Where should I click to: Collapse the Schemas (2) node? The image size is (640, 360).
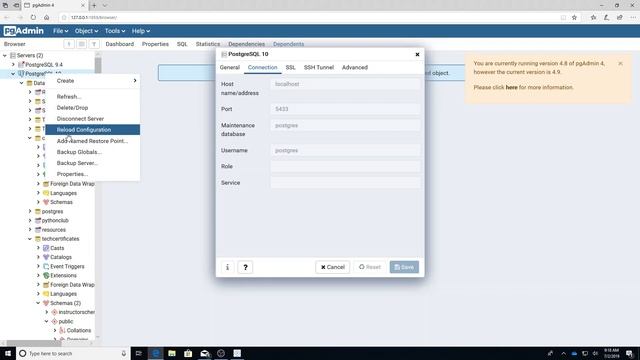pos(38,303)
